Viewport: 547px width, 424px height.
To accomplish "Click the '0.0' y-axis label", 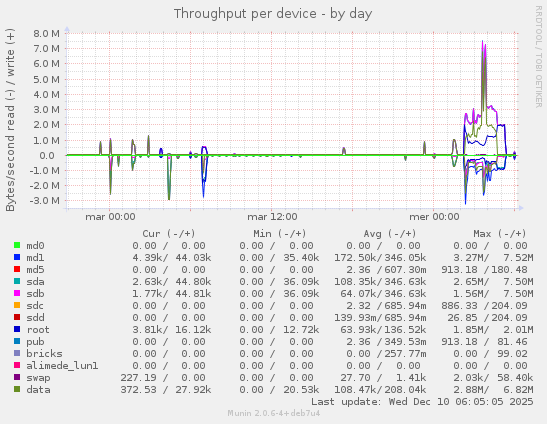I will point(47,155).
